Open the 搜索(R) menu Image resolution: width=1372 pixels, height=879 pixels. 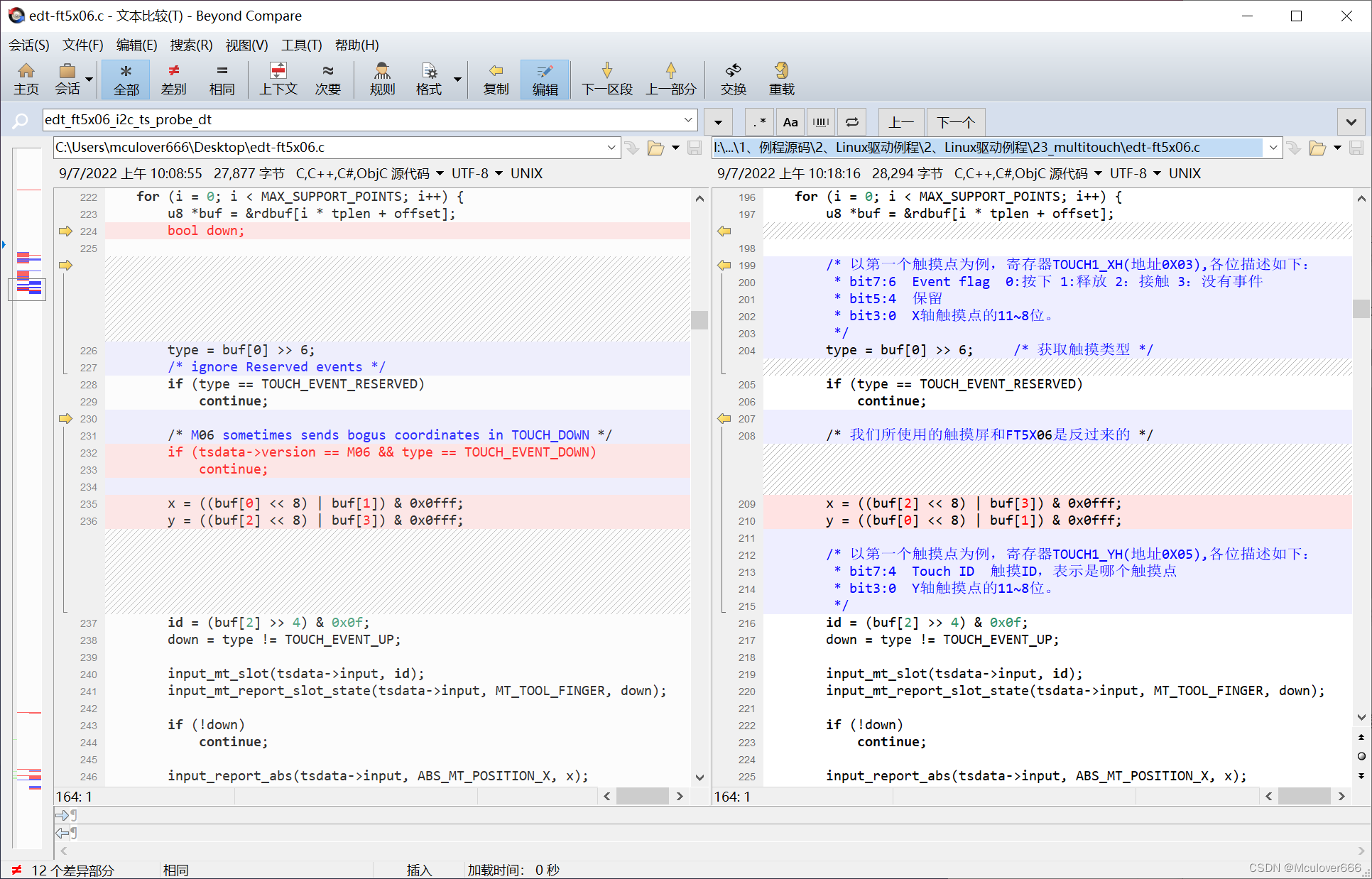pyautogui.click(x=191, y=45)
